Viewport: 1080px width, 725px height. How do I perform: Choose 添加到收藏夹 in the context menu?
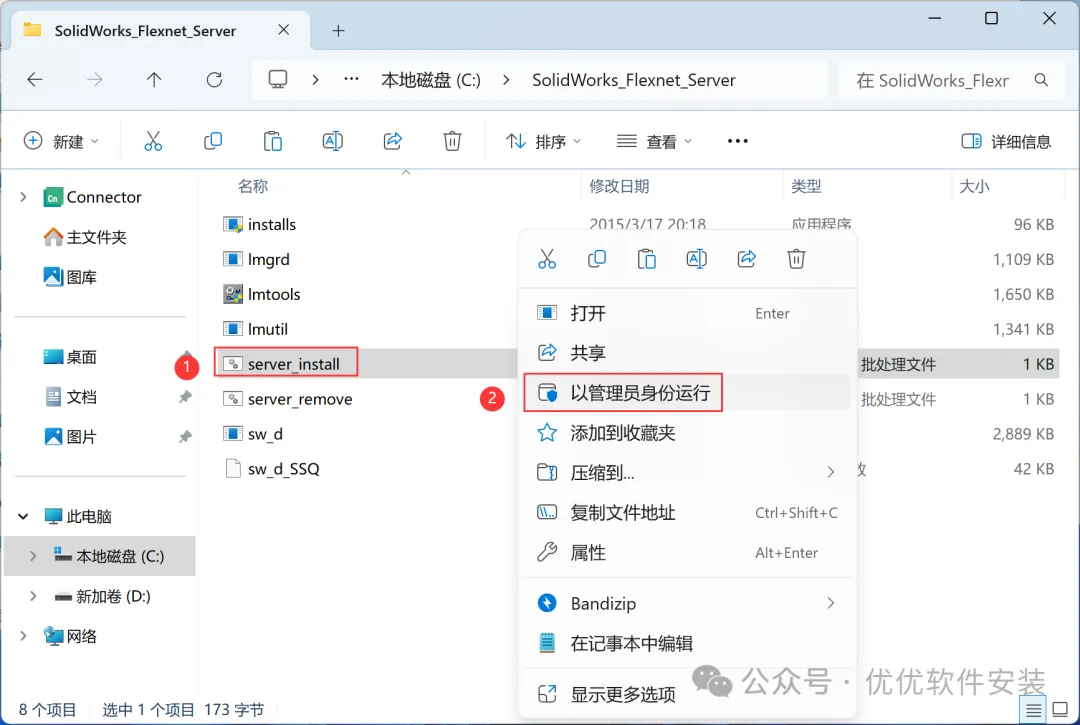[x=687, y=432]
